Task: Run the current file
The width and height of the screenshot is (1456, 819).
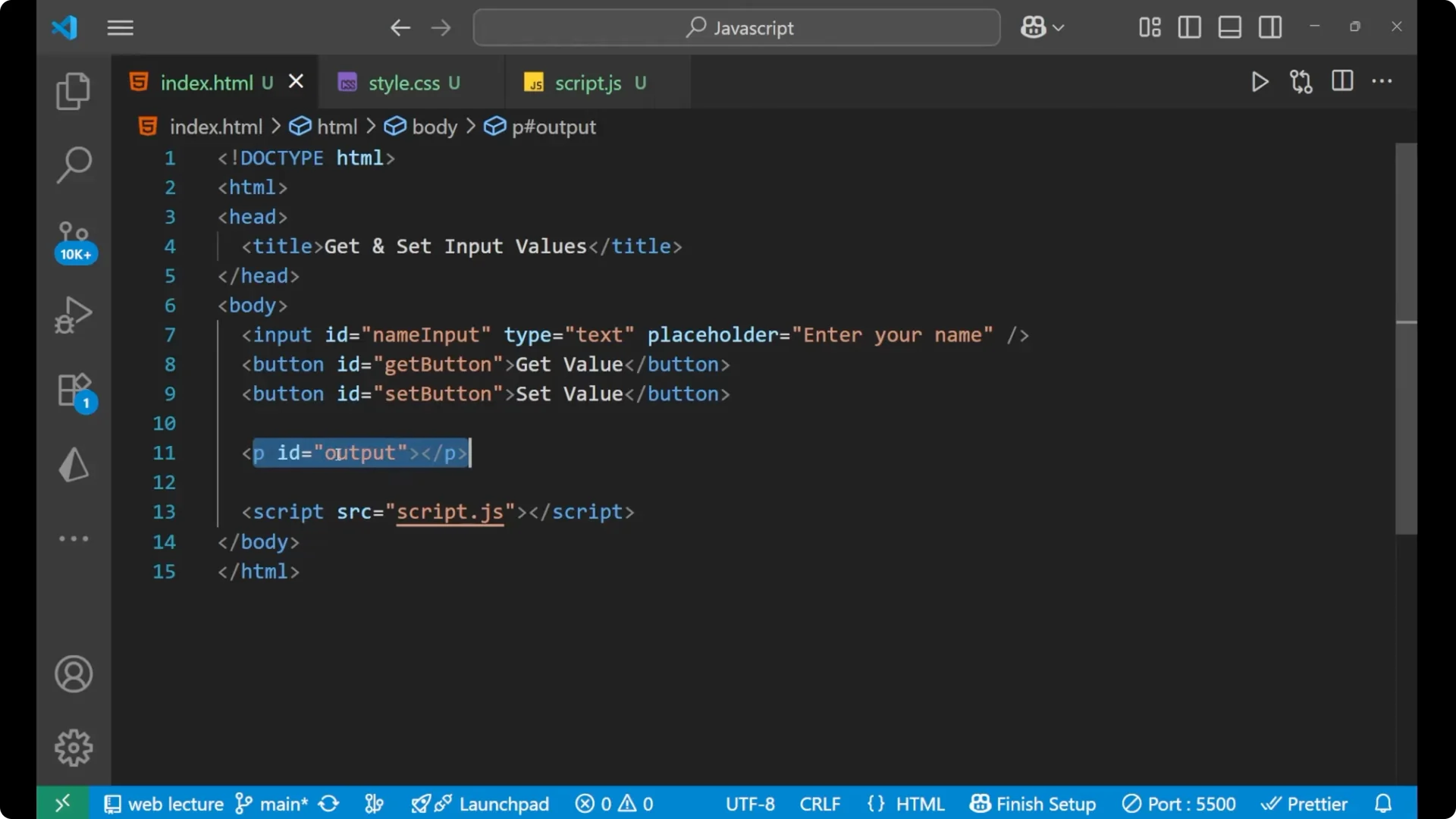Action: pos(1260,82)
